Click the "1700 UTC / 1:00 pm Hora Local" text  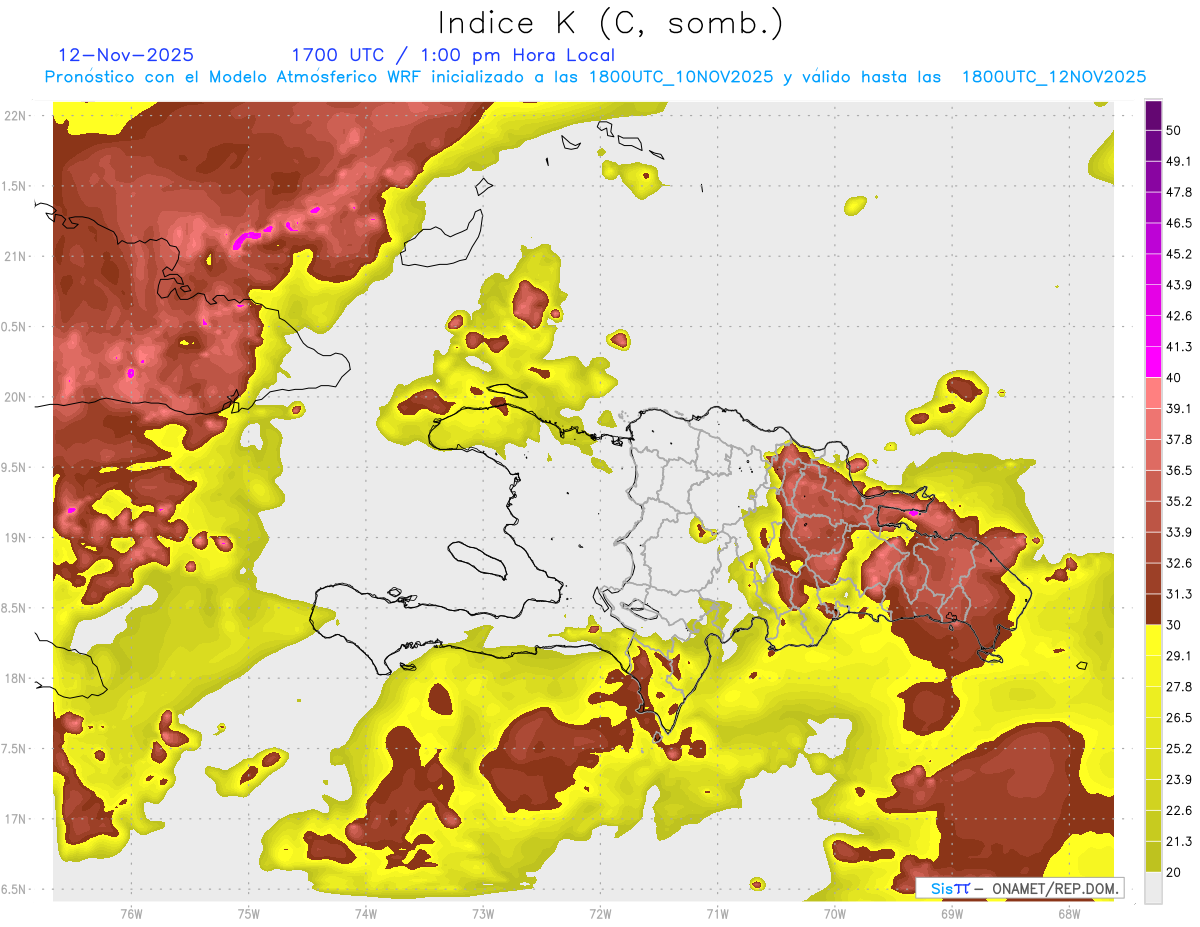(453, 55)
